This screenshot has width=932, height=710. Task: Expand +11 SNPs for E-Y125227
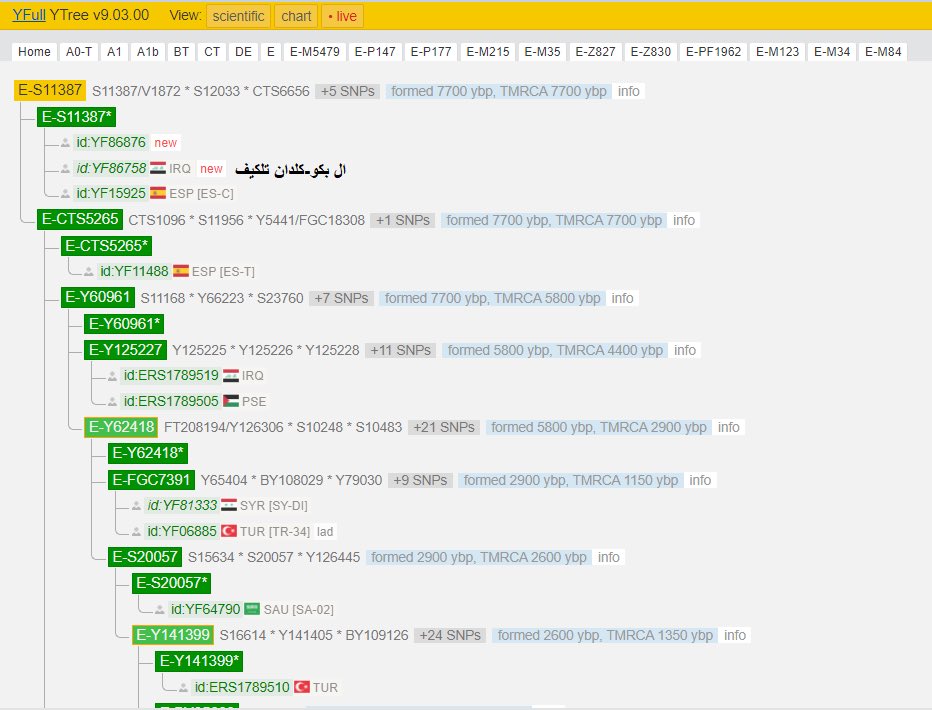401,351
